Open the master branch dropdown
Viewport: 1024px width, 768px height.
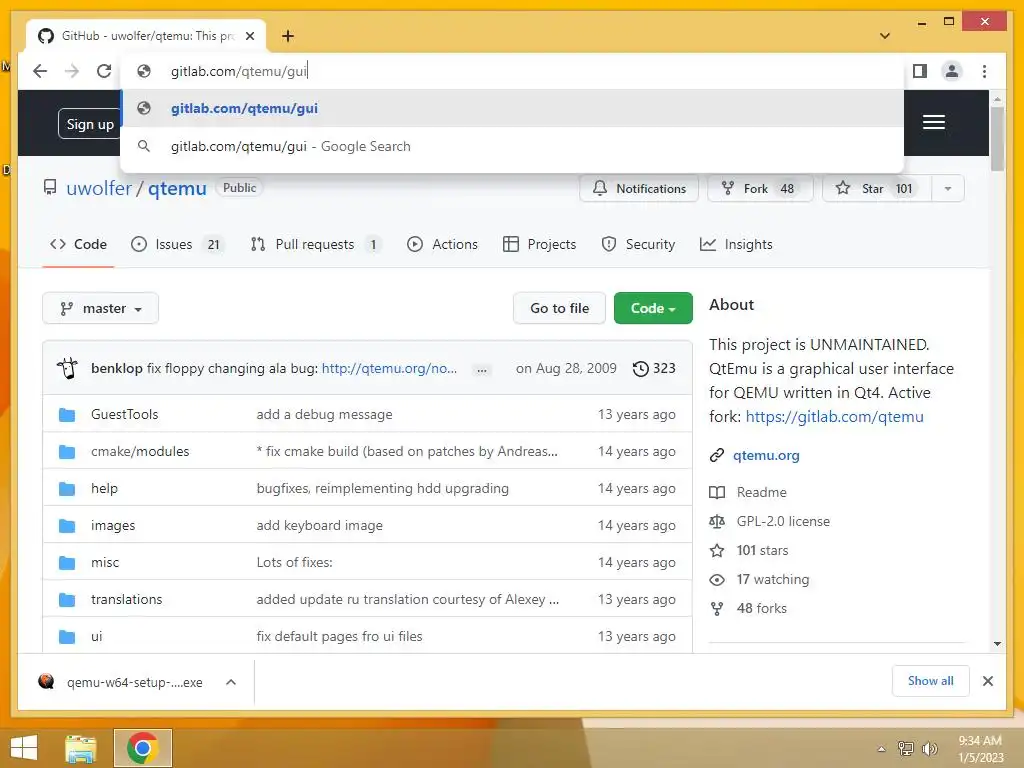coord(101,308)
